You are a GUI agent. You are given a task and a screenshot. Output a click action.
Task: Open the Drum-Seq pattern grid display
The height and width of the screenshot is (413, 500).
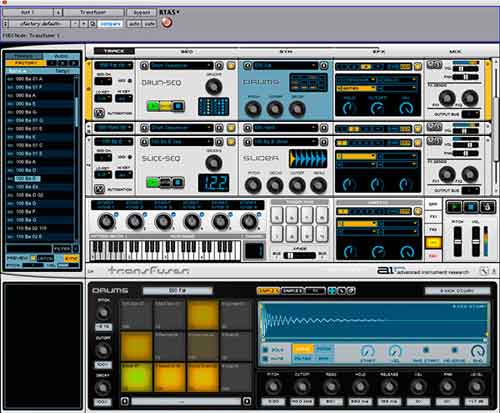pyautogui.click(x=213, y=106)
